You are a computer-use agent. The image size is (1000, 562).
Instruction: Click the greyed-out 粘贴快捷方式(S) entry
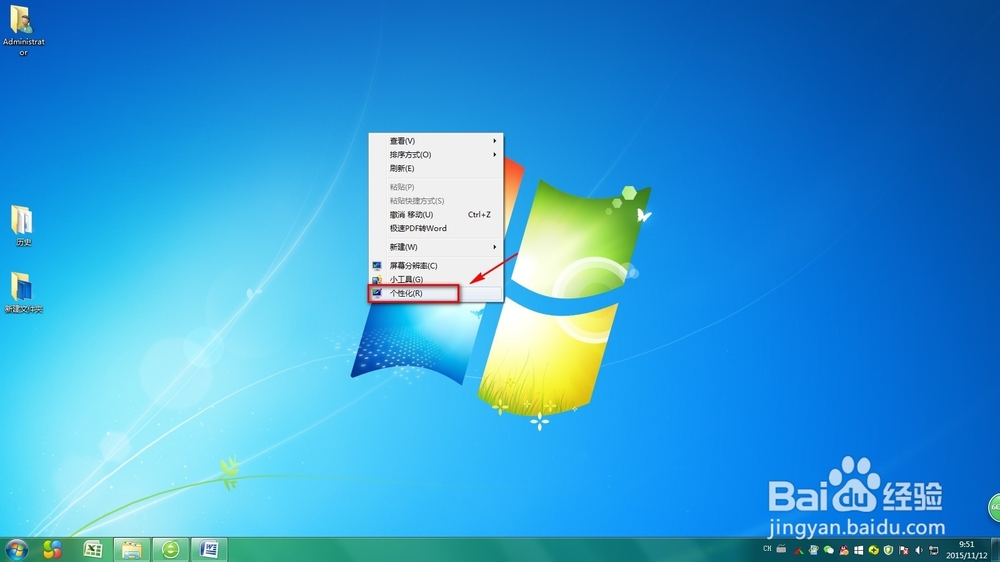tap(436, 200)
